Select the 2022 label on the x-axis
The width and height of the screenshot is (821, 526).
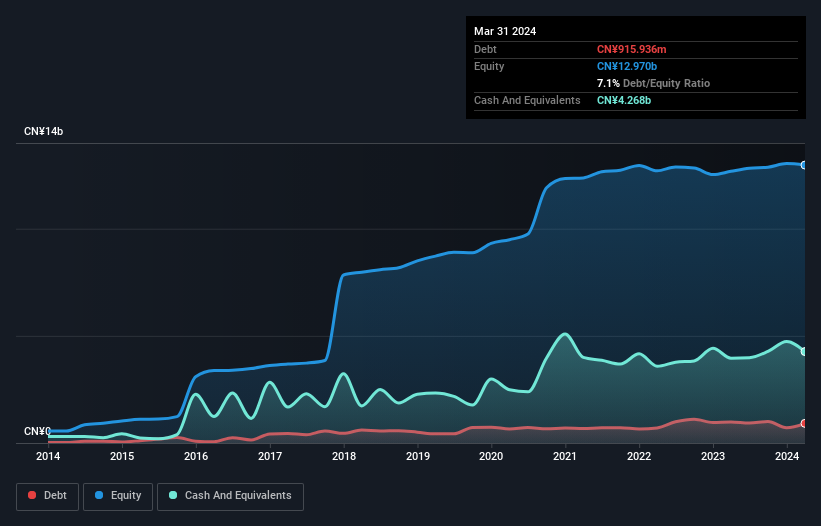pyautogui.click(x=639, y=457)
